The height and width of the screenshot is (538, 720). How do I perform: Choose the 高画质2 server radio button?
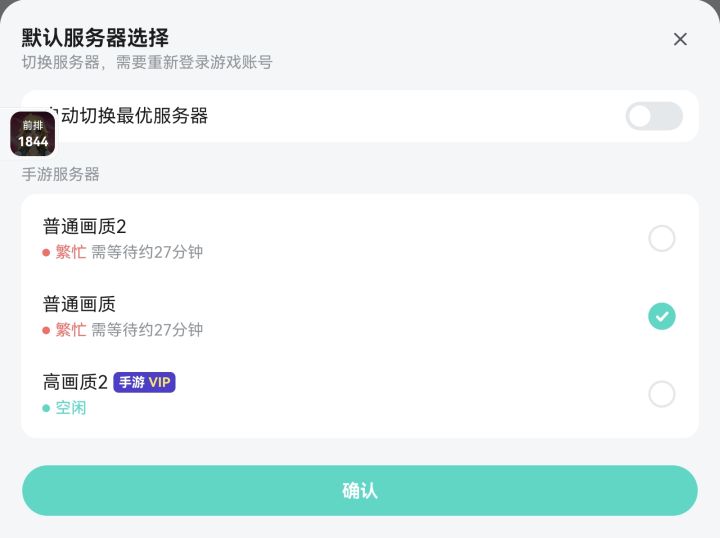tap(662, 394)
